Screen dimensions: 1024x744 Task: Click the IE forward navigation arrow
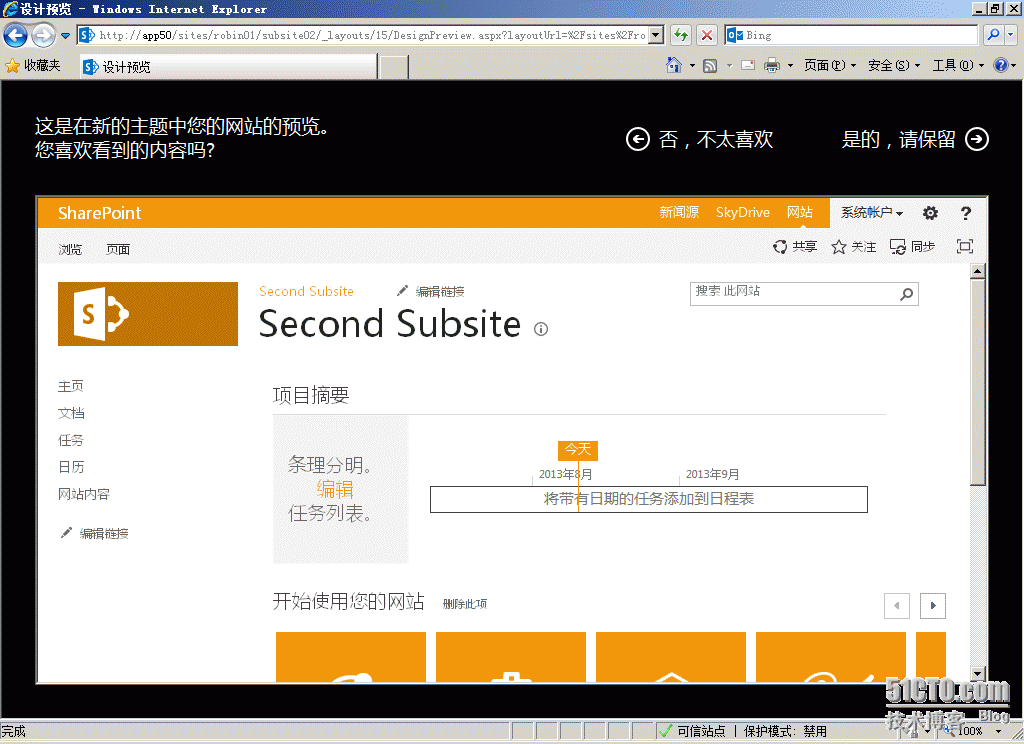coord(44,35)
